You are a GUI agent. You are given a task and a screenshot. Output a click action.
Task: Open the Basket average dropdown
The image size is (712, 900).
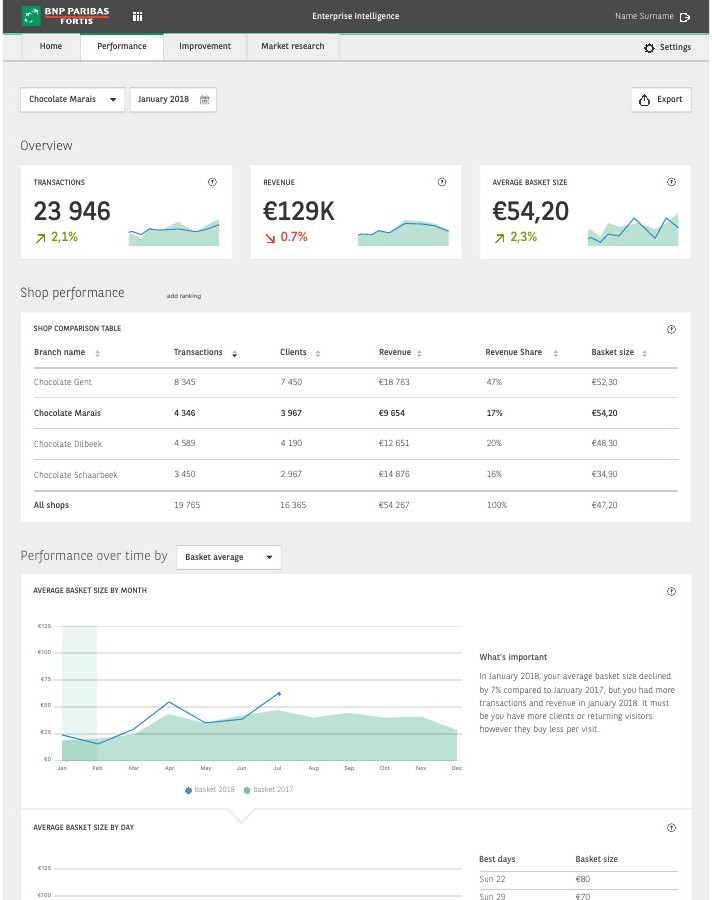click(x=229, y=557)
